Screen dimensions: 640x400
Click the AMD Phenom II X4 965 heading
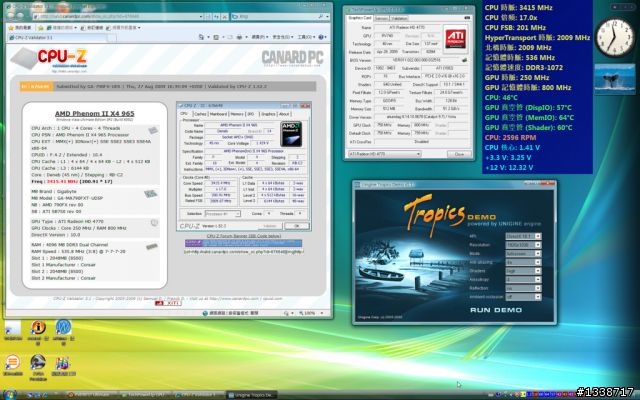pyautogui.click(x=95, y=113)
